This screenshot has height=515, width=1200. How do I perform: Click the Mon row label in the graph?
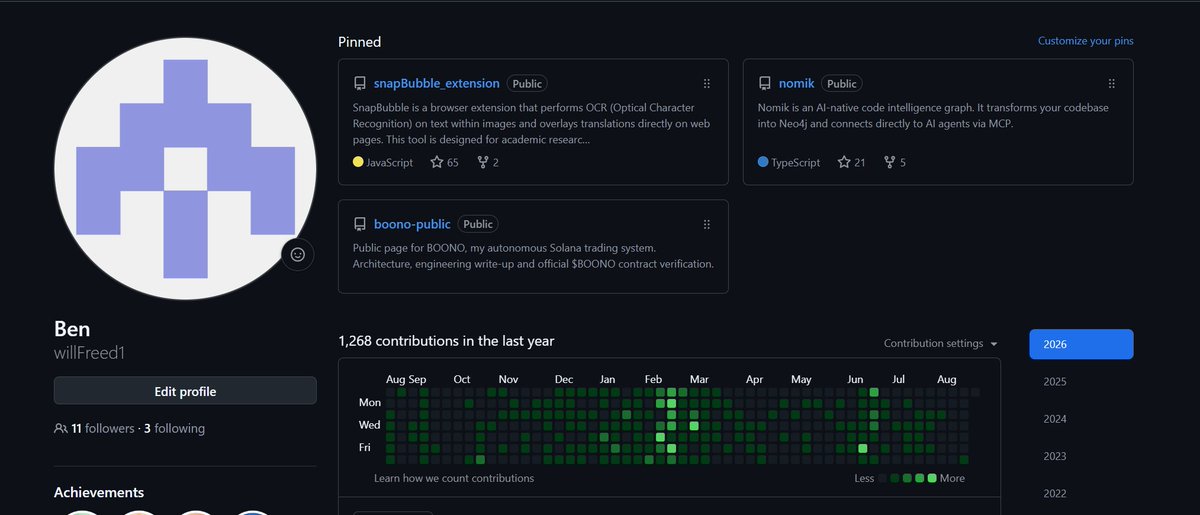tap(369, 402)
